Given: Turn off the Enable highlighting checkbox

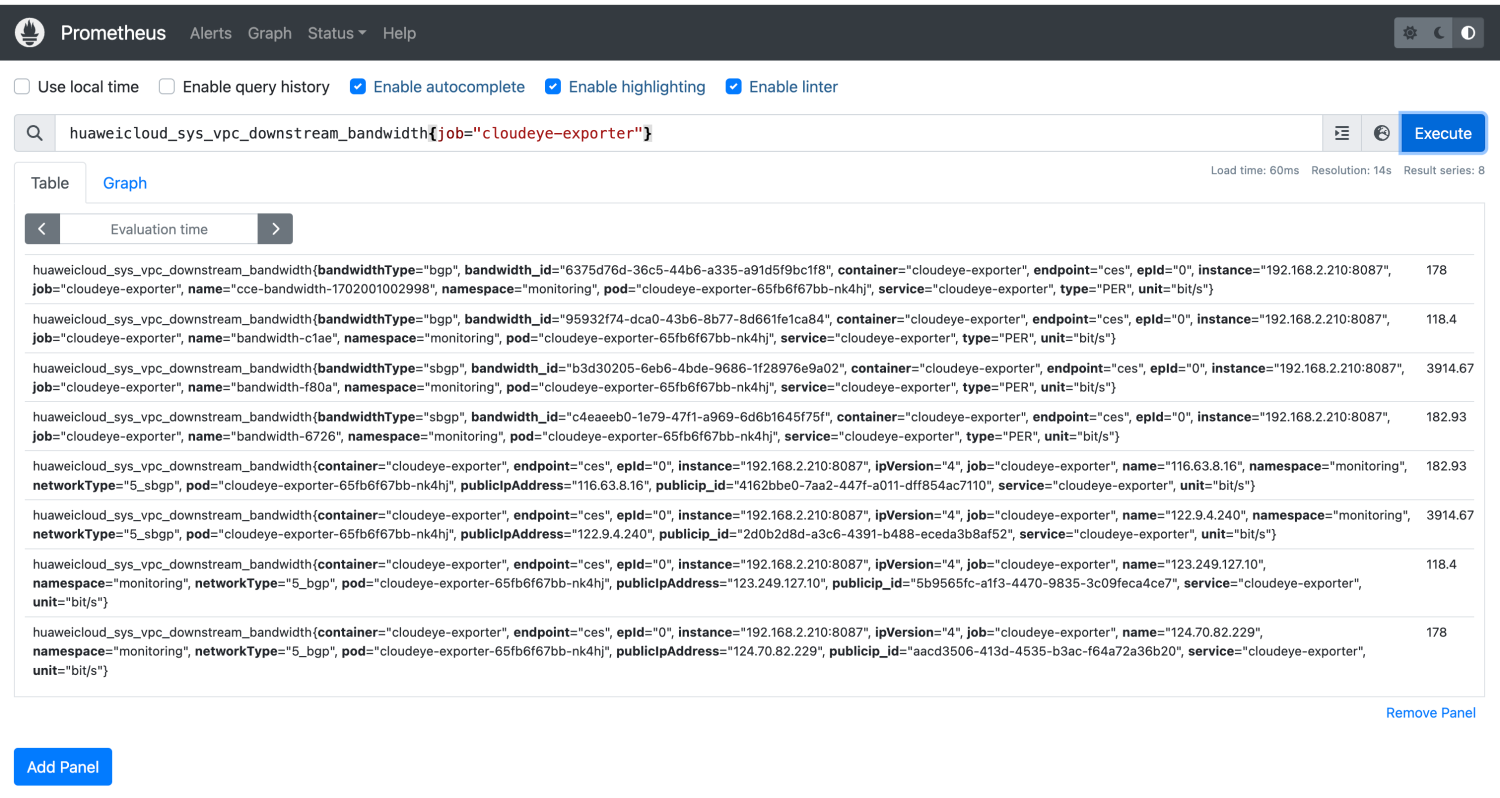Looking at the screenshot, I should 553,87.
